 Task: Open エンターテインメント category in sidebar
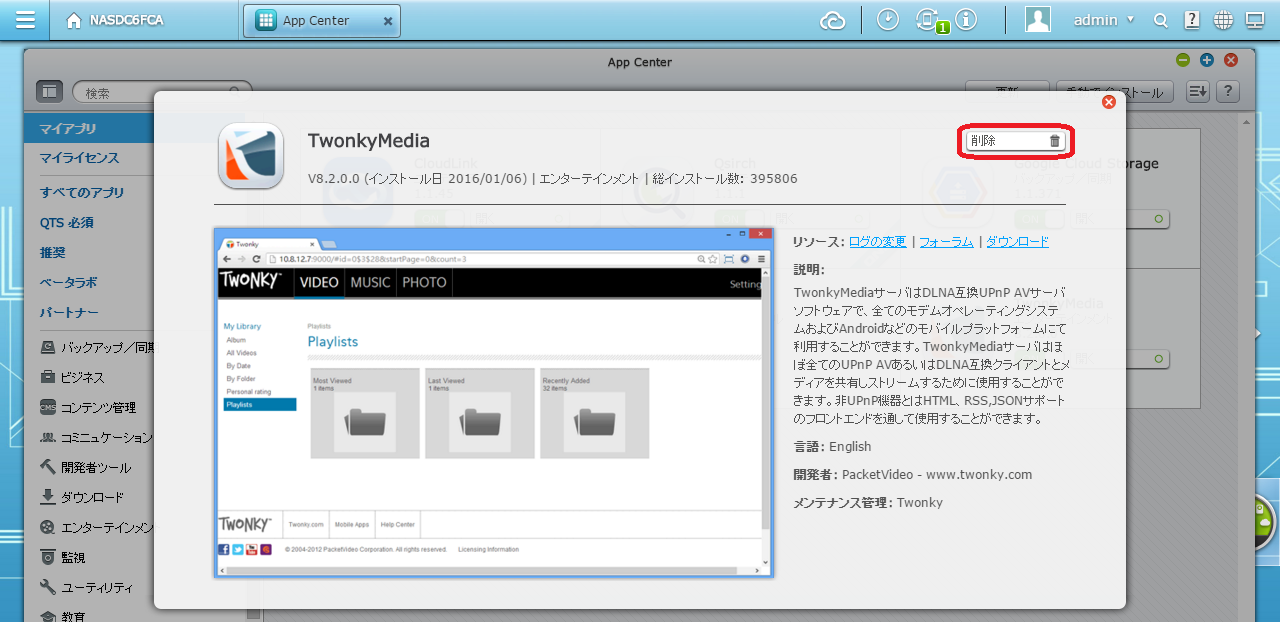coord(96,528)
